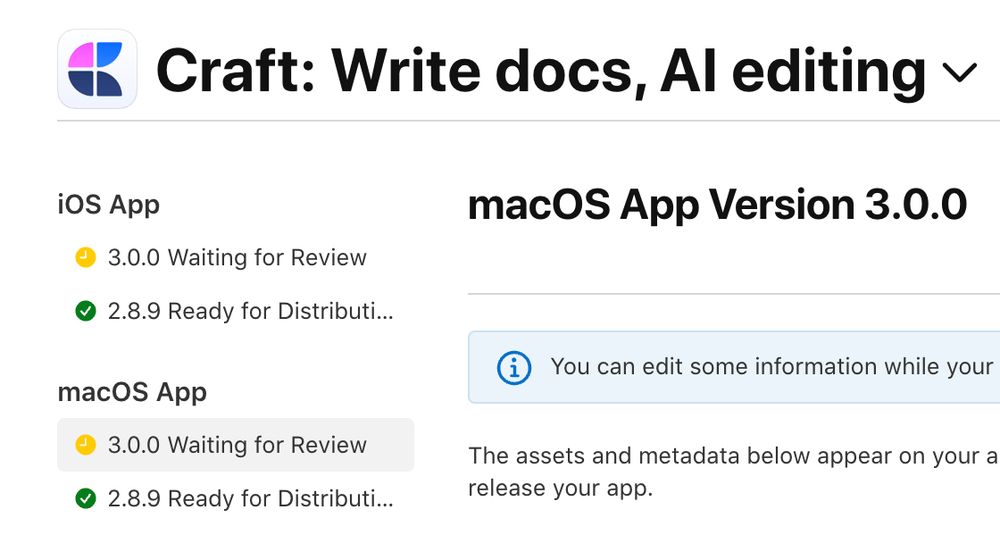Click the blue info icon in banner
Viewport: 1000px width, 536px height.
click(x=514, y=368)
